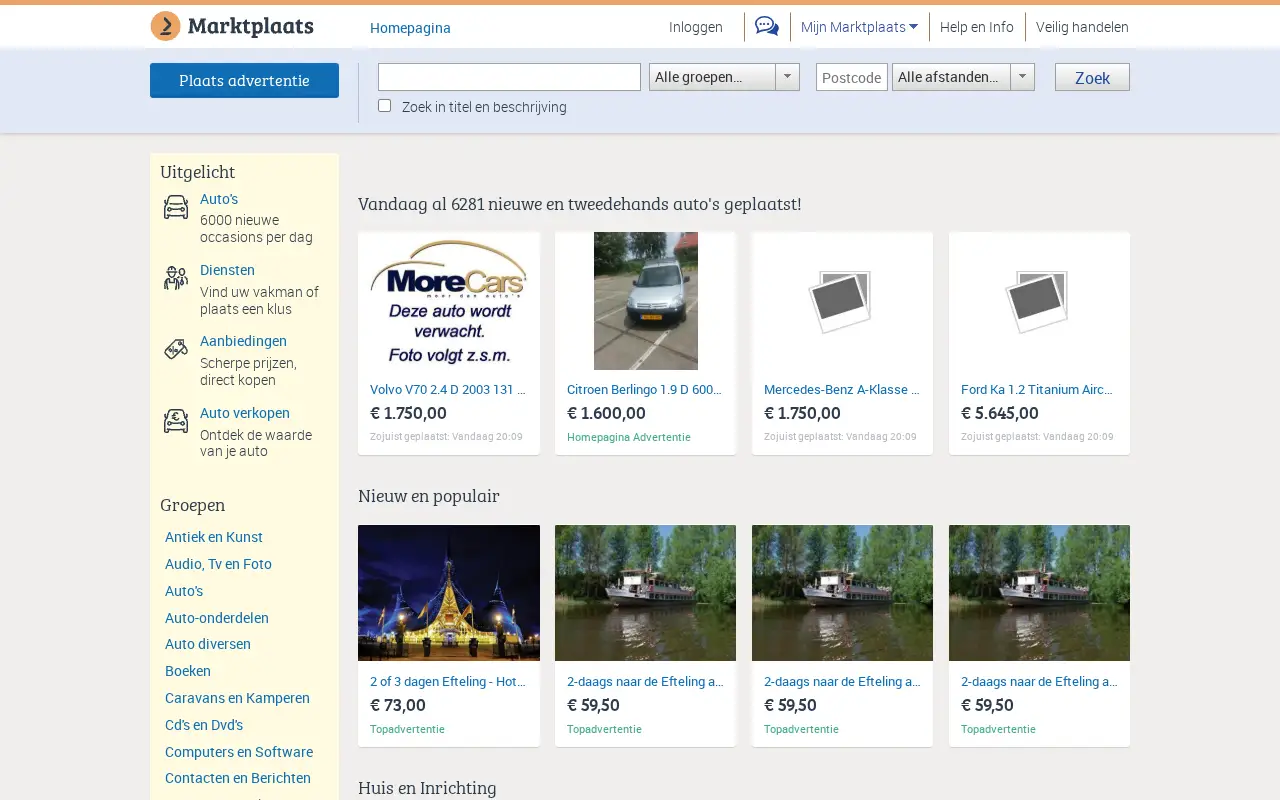The height and width of the screenshot is (800, 1280).
Task: Click the euro car icon beside Auto verkopen
Action: (x=176, y=421)
